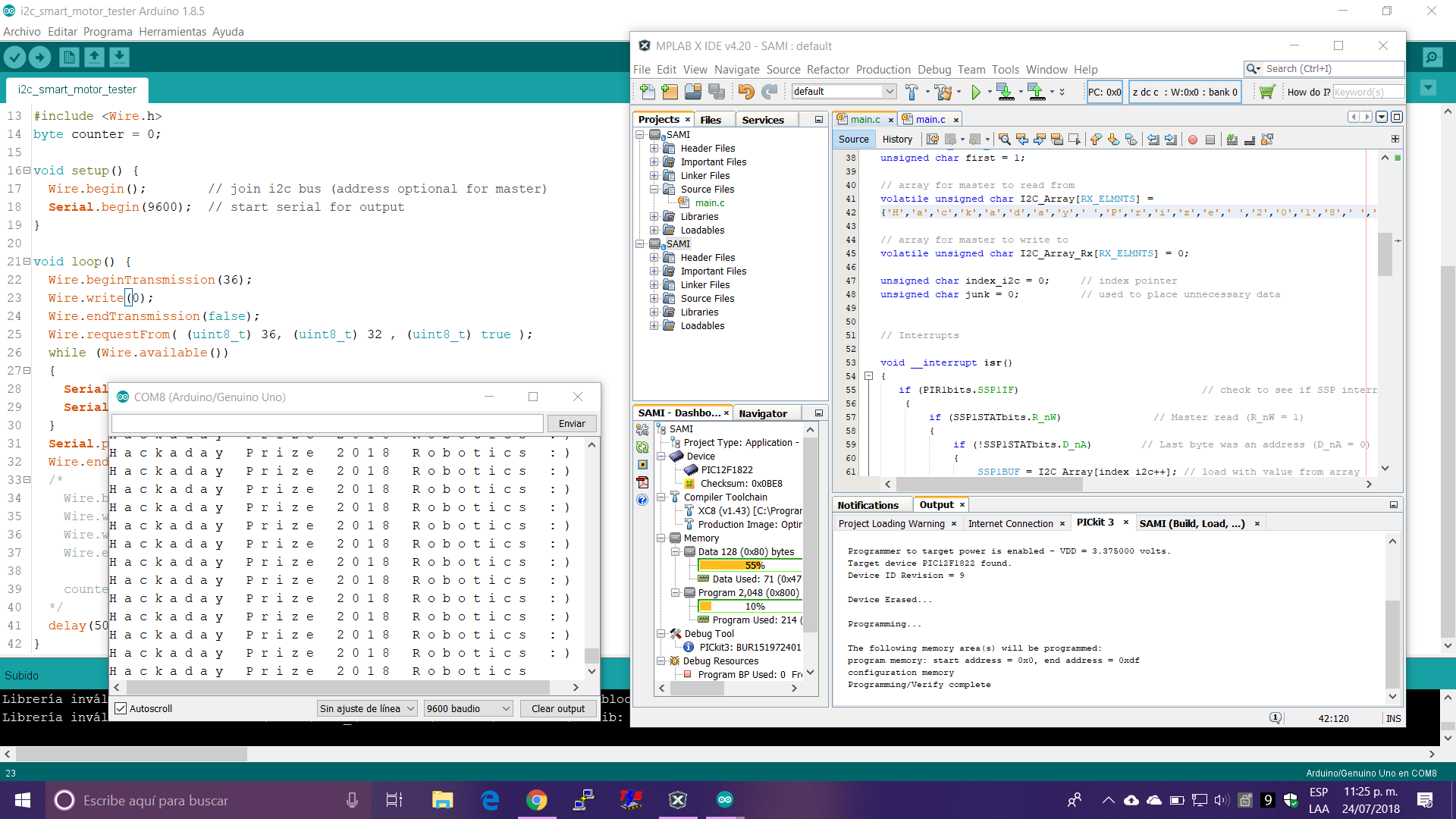Screen dimensions: 1456x819
Task: Click MPLAB New File toolbar icon
Action: 647,92
